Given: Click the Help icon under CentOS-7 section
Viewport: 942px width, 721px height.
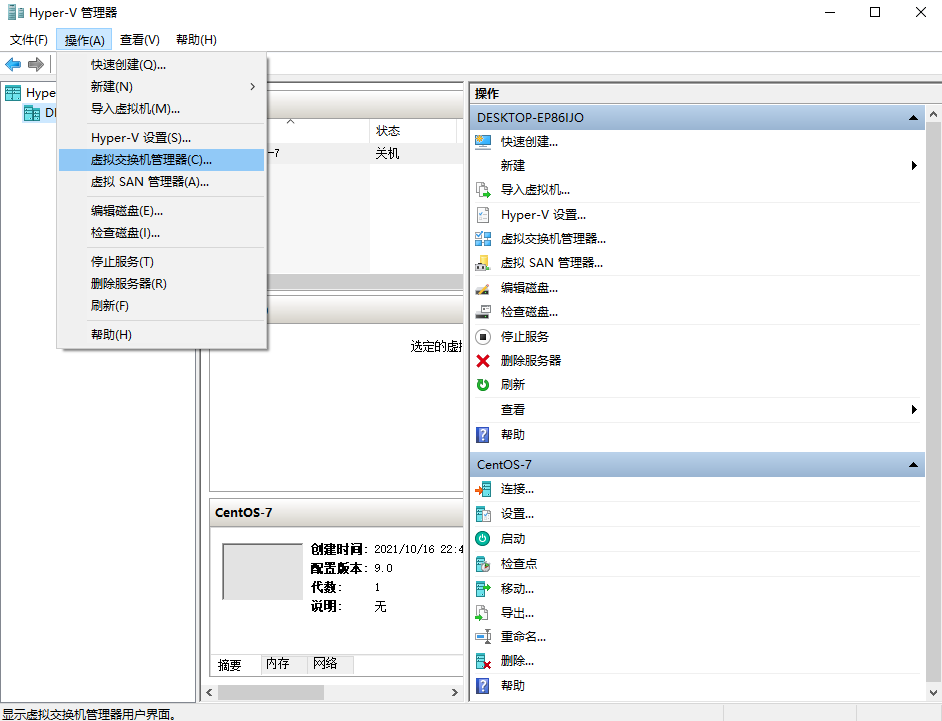Looking at the screenshot, I should click(x=482, y=686).
